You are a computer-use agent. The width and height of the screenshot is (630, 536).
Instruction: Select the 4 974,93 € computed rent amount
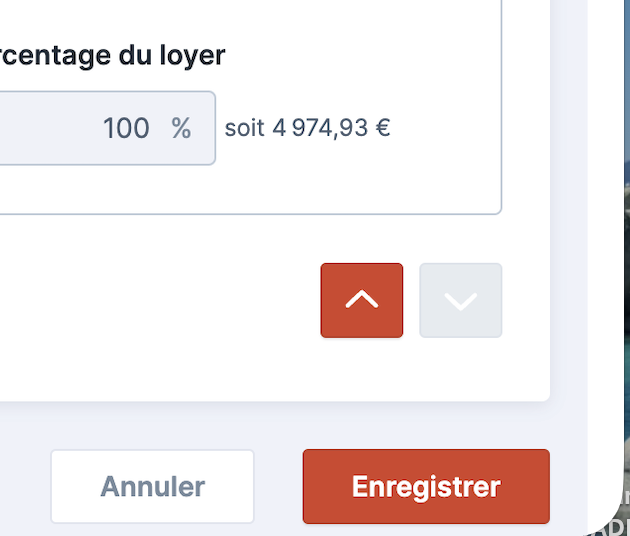(x=330, y=128)
